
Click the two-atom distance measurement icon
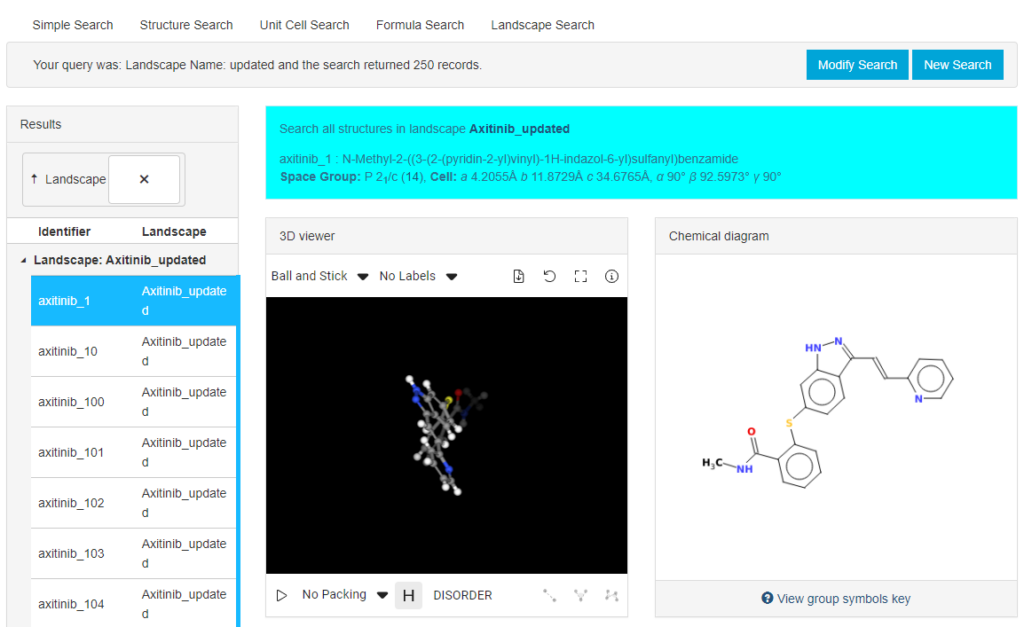tap(549, 595)
